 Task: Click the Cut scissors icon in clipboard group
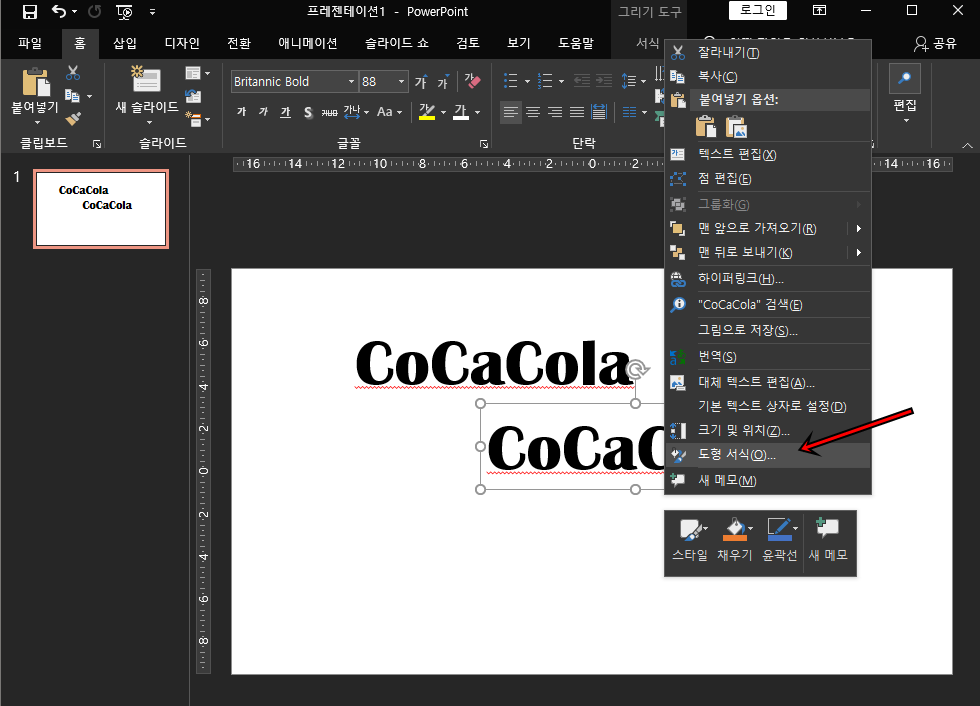pyautogui.click(x=73, y=73)
